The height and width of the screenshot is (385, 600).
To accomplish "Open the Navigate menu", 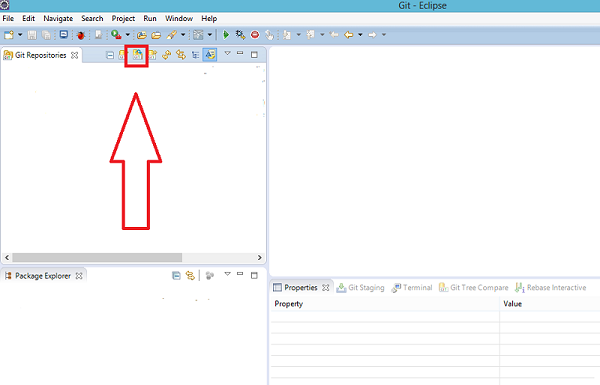I will (x=58, y=18).
